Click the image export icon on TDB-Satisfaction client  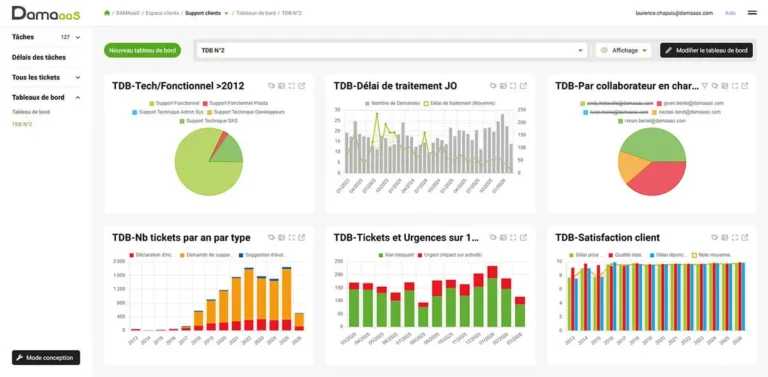click(724, 237)
